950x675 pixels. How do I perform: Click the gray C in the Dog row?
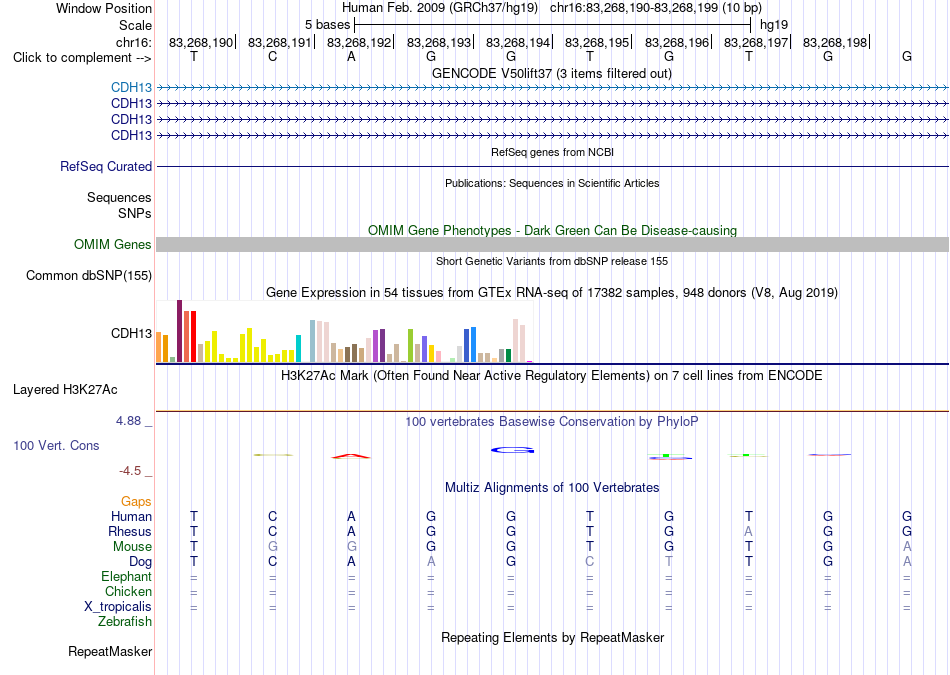pos(590,562)
